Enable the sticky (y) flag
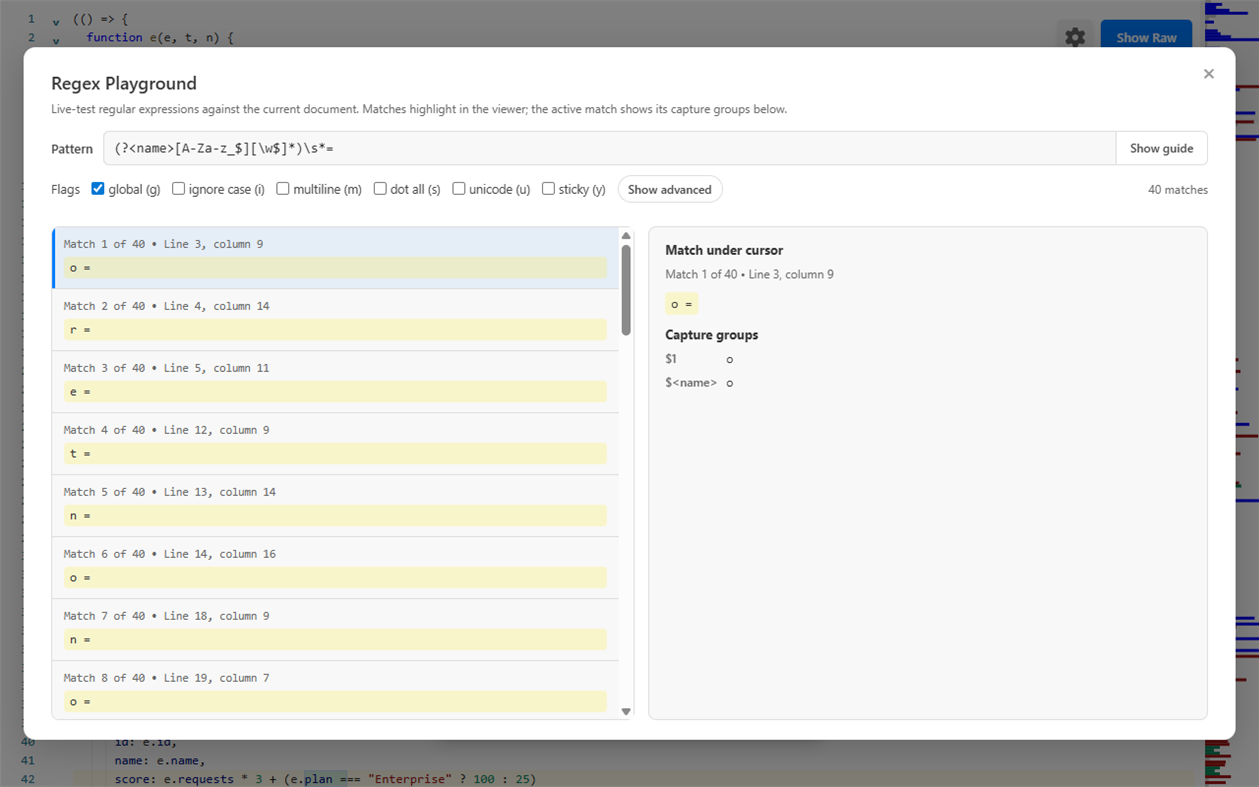 click(548, 189)
